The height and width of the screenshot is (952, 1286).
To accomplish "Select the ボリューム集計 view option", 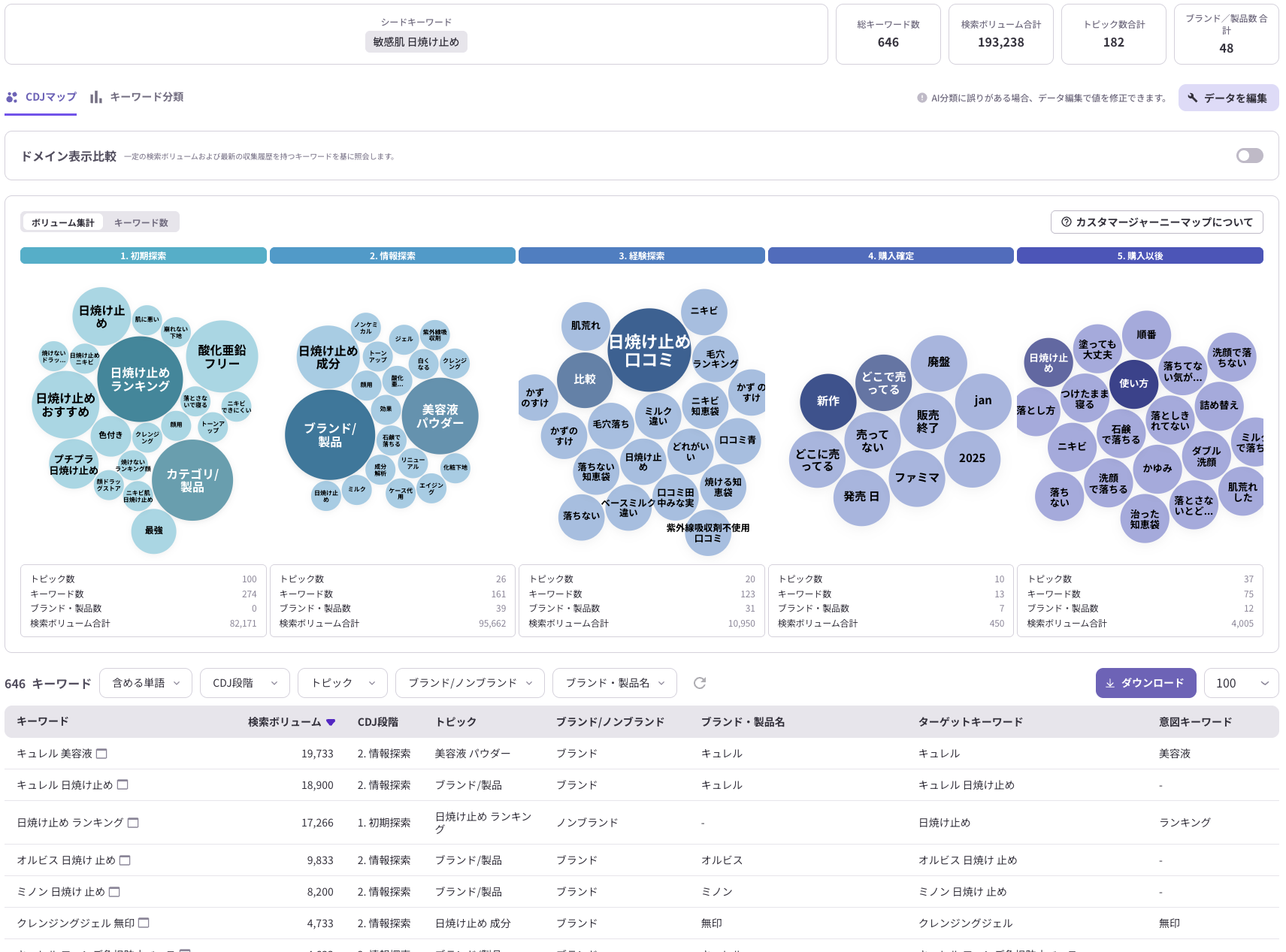I will pyautogui.click(x=63, y=222).
